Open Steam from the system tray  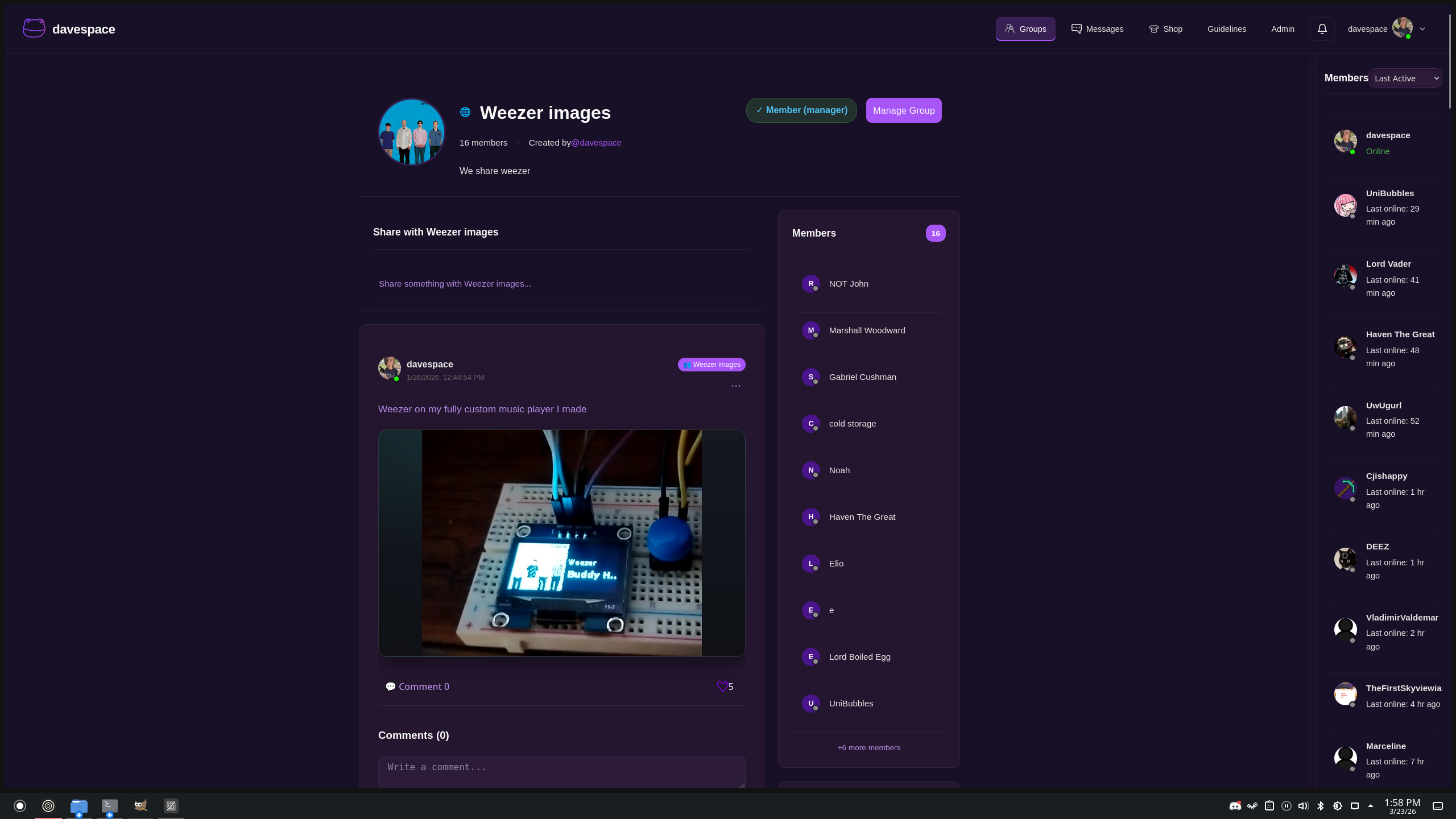(1252, 806)
